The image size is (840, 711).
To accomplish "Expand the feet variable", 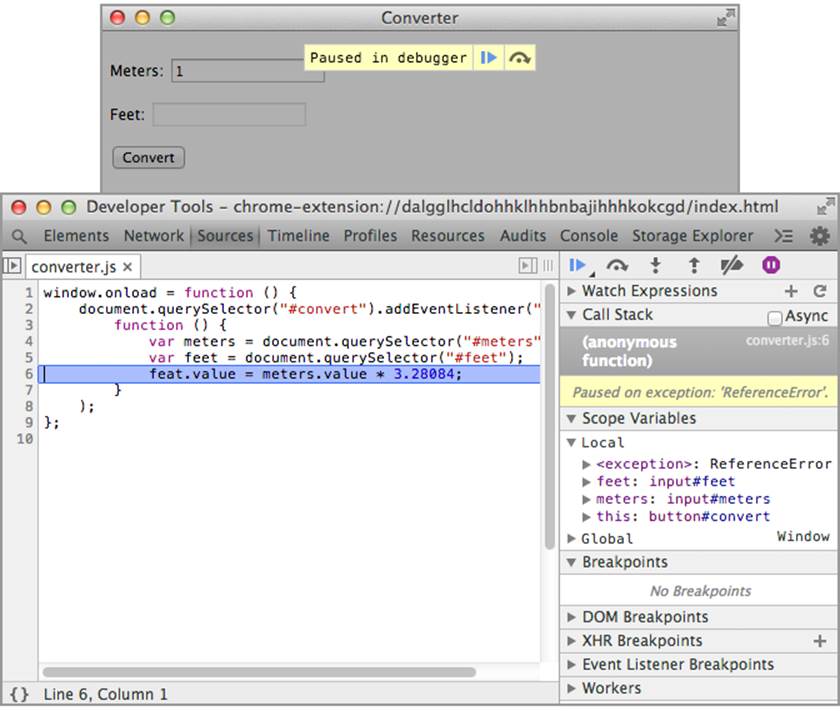I will 587,482.
